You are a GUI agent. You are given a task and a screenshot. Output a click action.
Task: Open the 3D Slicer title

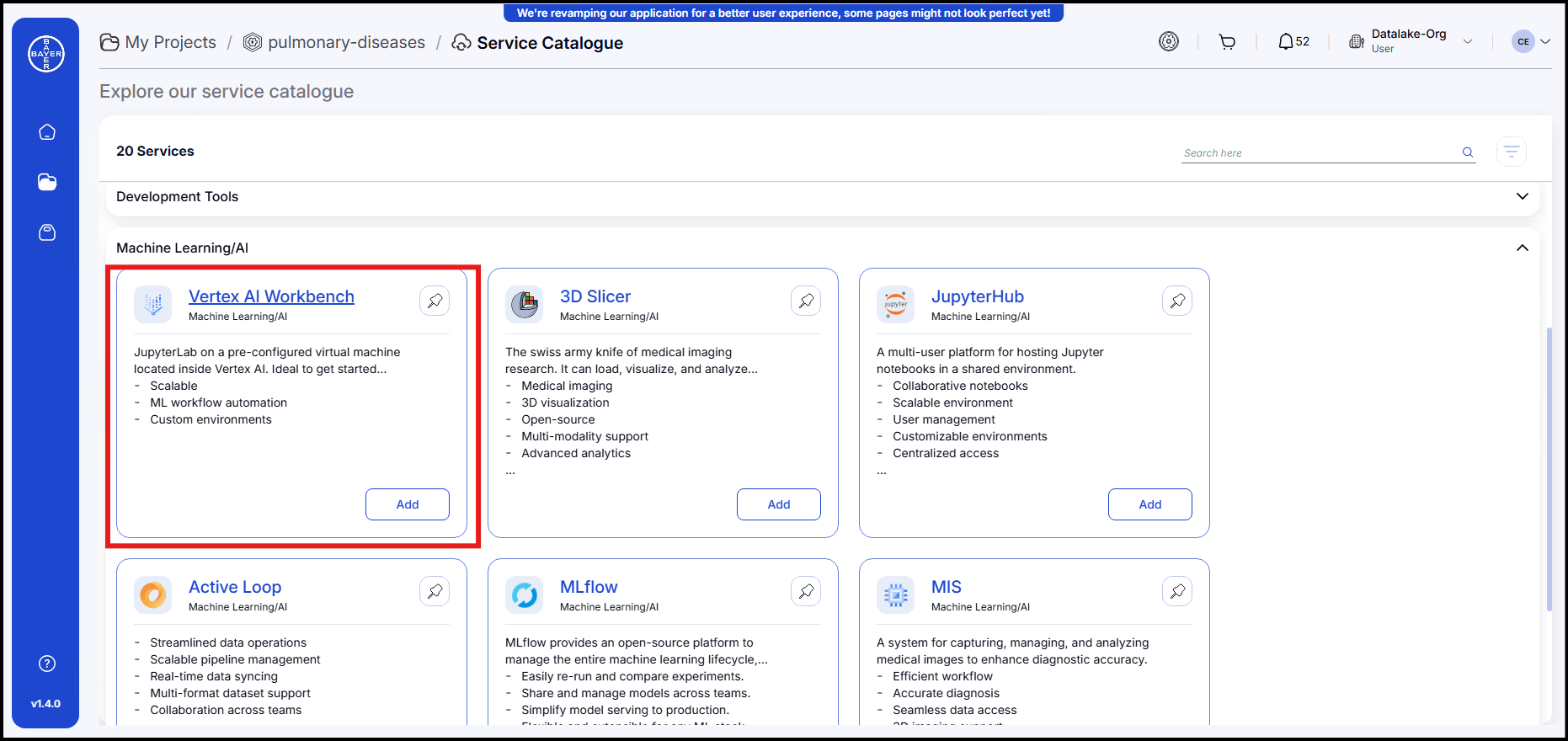pyautogui.click(x=595, y=296)
